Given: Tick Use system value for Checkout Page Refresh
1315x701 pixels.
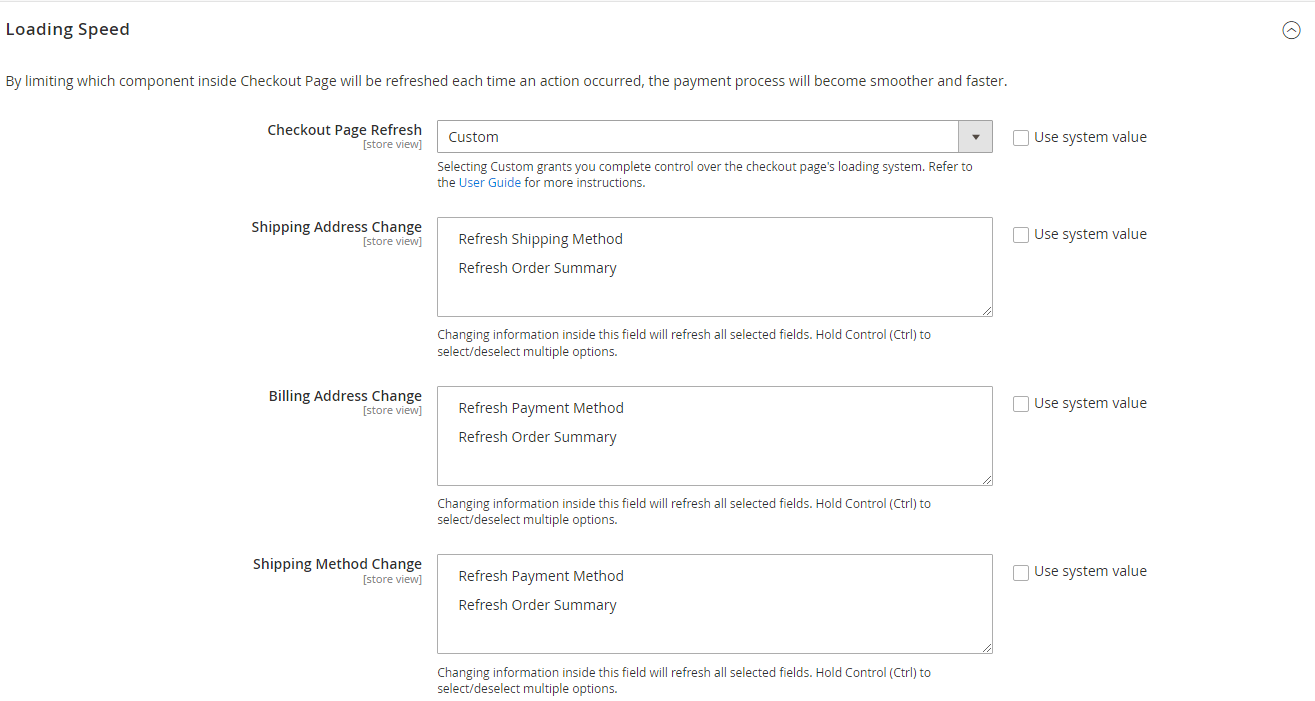Looking at the screenshot, I should point(1021,138).
